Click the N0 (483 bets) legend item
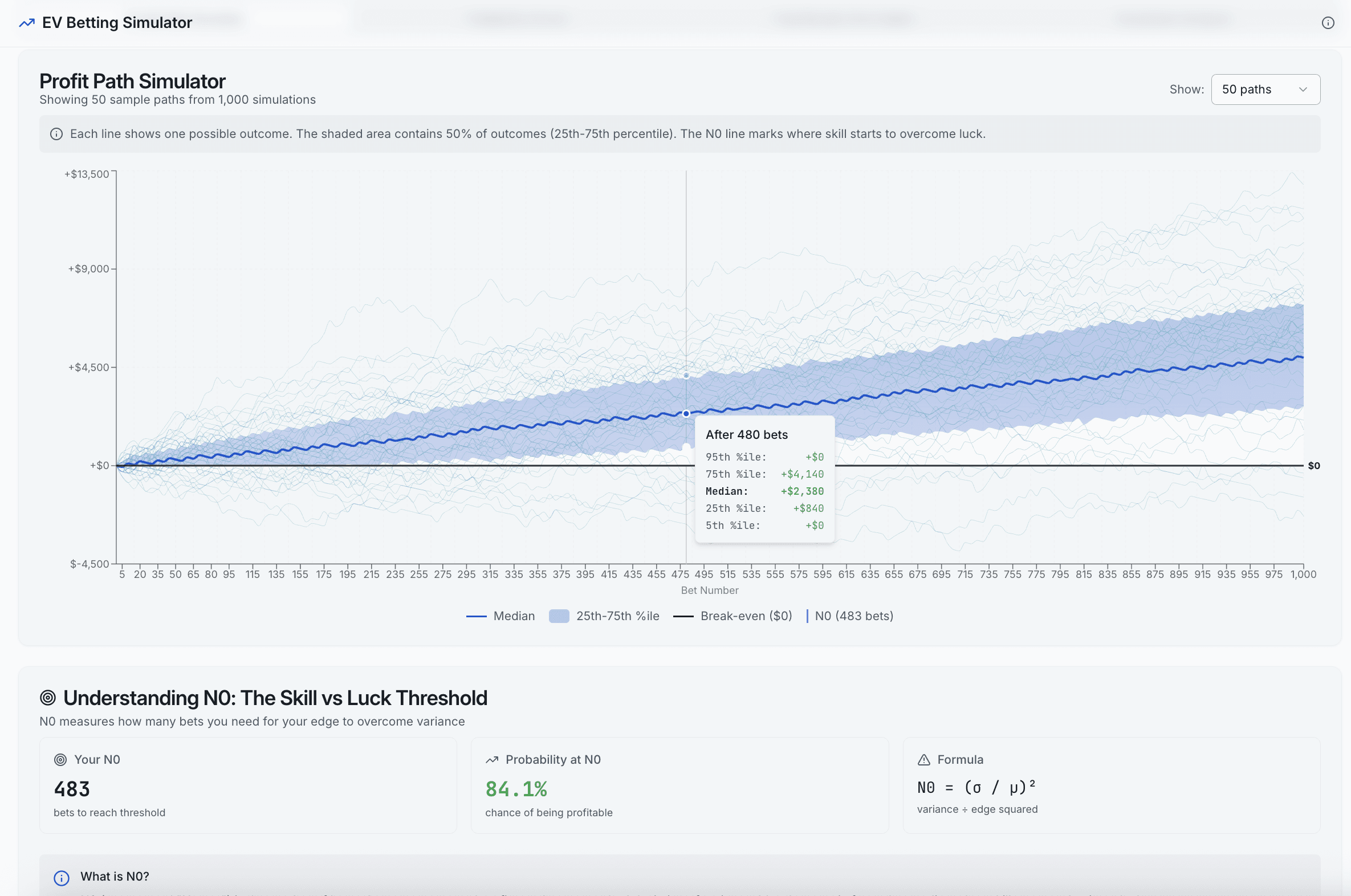1351x896 pixels. [x=853, y=616]
